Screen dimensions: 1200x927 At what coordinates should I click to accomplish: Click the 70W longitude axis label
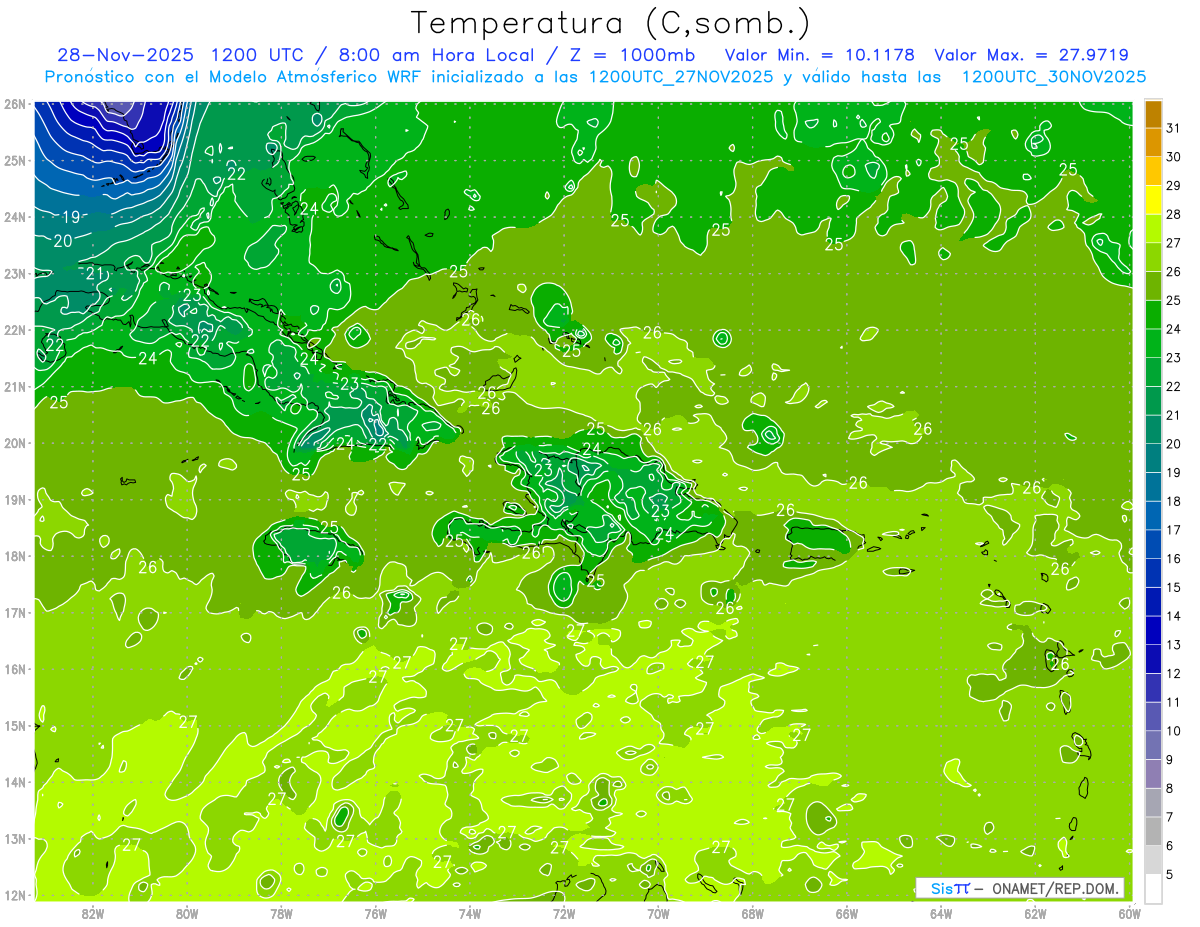[x=658, y=913]
